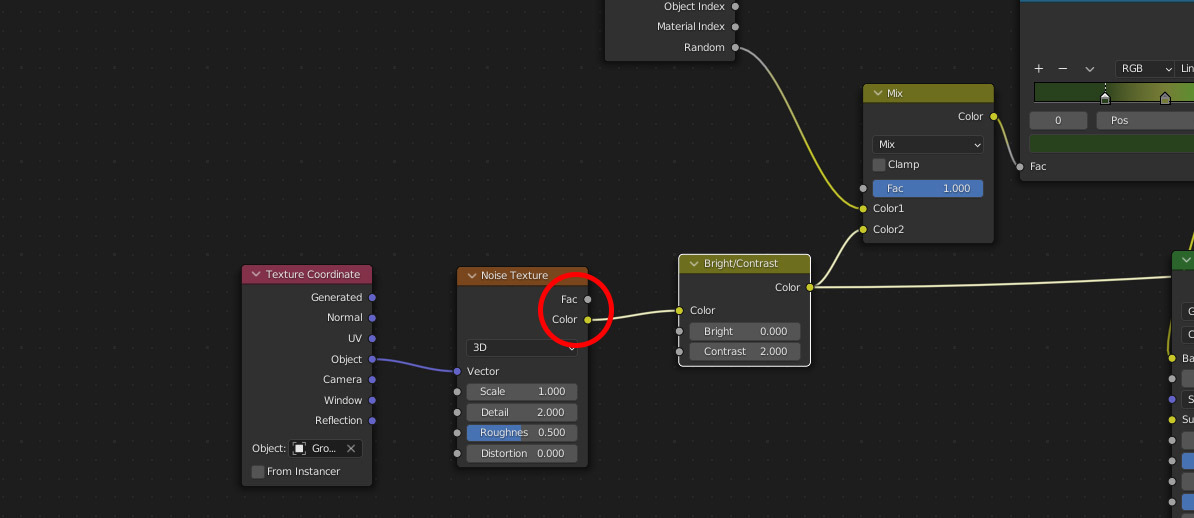Screen dimensions: 1194x518
Task: Click the Scale 1.000 field
Action: tap(522, 392)
